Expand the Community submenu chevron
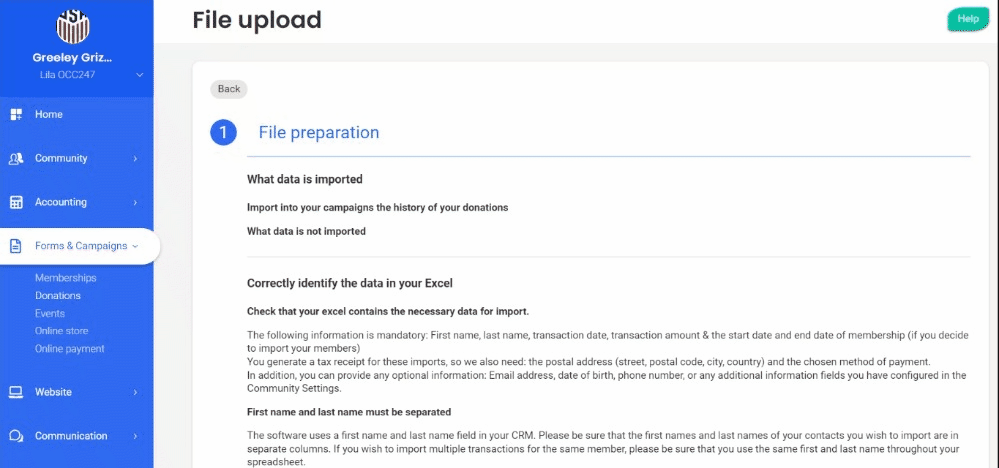999x468 pixels. (x=135, y=159)
